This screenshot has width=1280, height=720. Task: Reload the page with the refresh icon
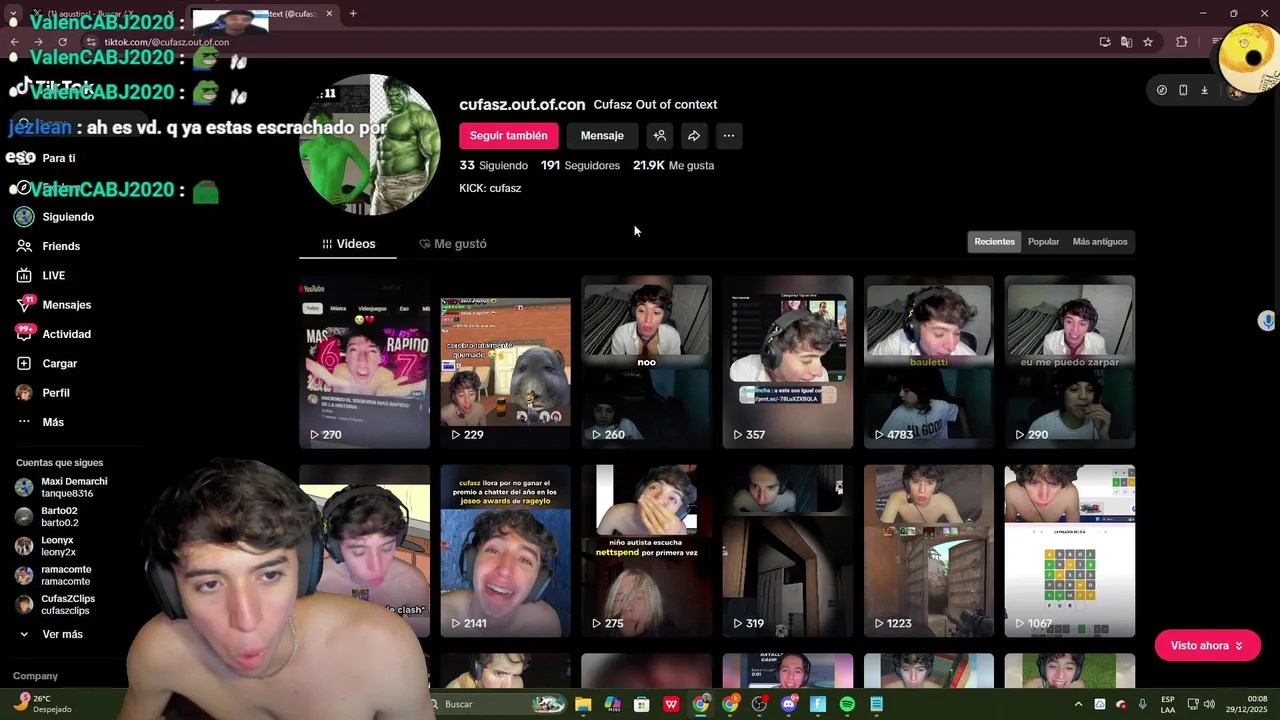click(x=62, y=42)
